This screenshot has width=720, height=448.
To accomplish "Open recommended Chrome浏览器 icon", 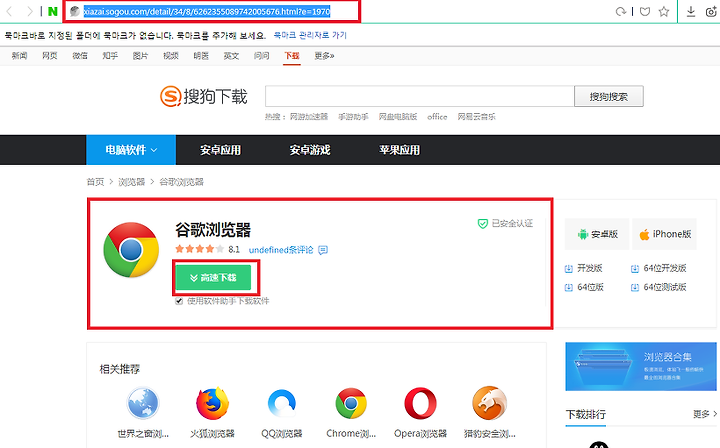I will coord(351,403).
